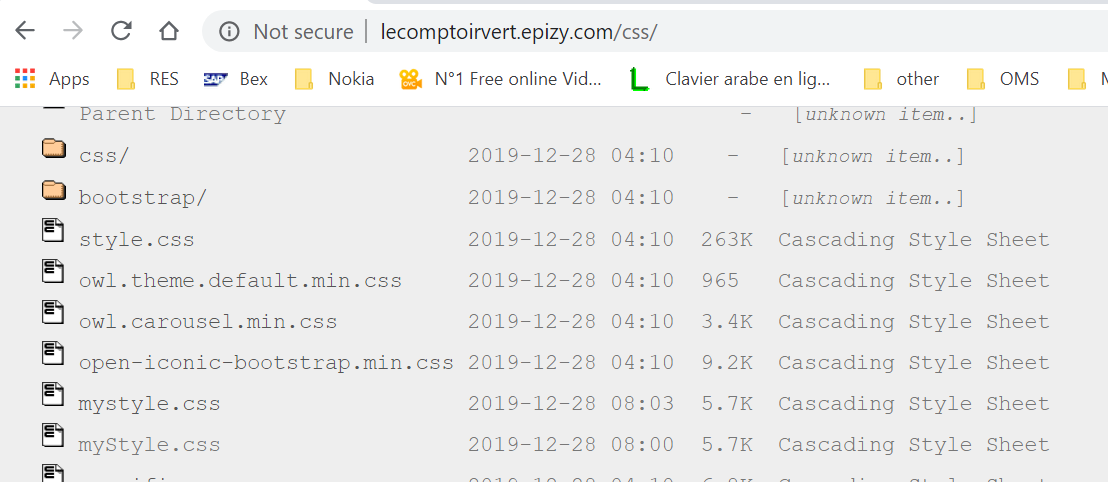The height and width of the screenshot is (482, 1108).
Task: Open the Apps grid shortcut
Action: tap(52, 79)
